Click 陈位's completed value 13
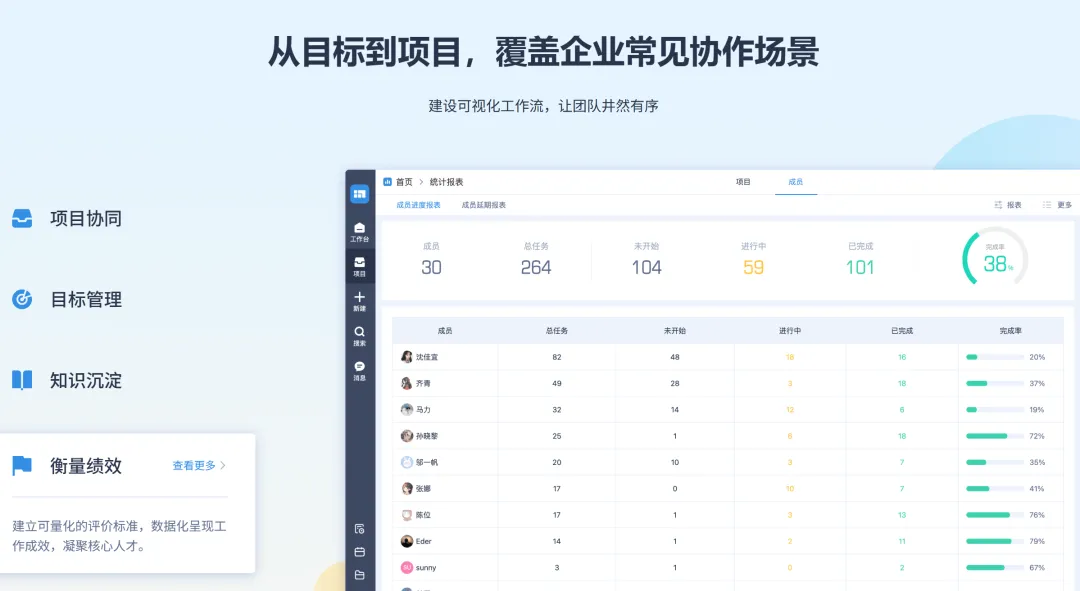The width and height of the screenshot is (1080, 591). pyautogui.click(x=902, y=515)
